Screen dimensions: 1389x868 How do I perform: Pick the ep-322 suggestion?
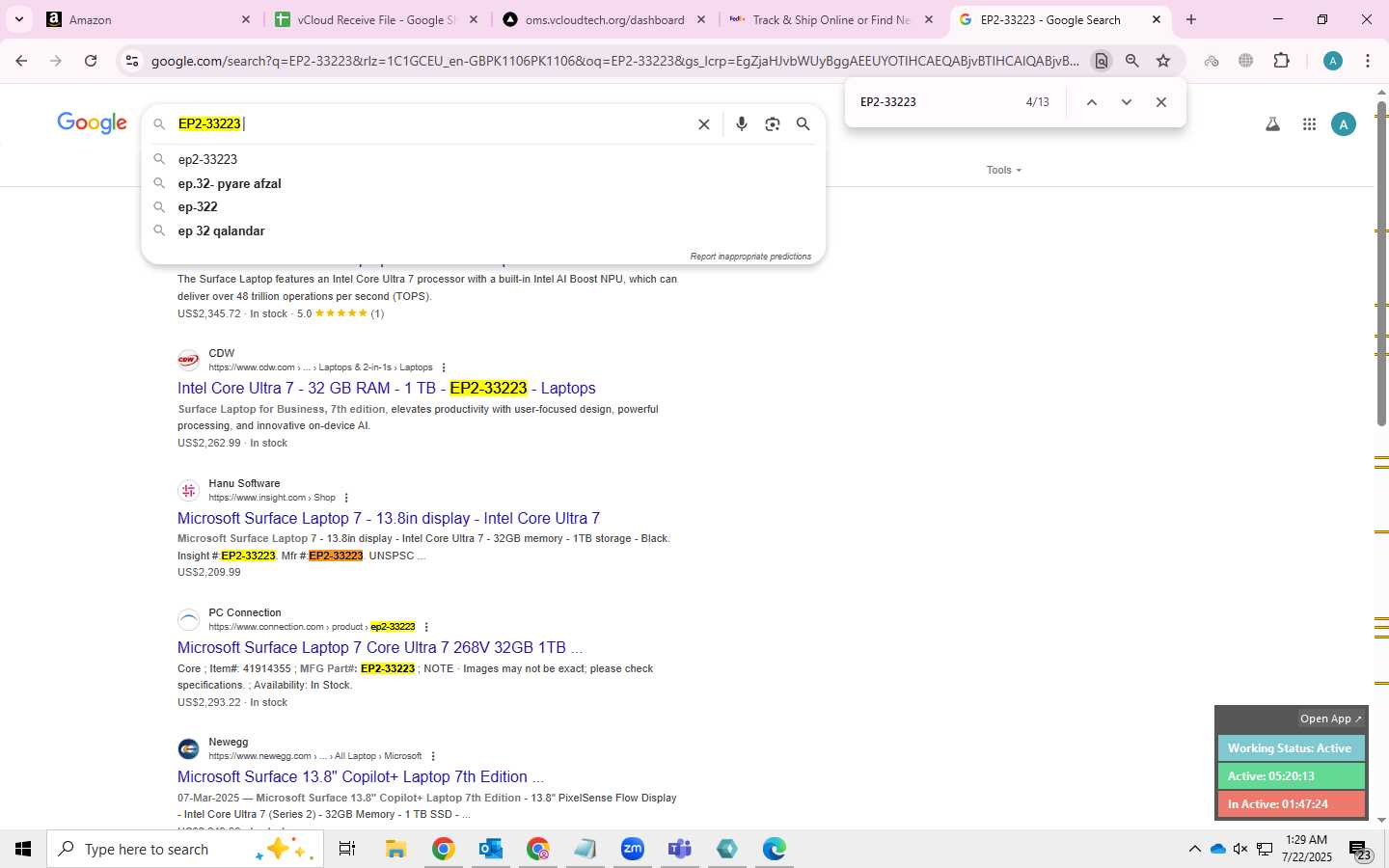point(482,206)
